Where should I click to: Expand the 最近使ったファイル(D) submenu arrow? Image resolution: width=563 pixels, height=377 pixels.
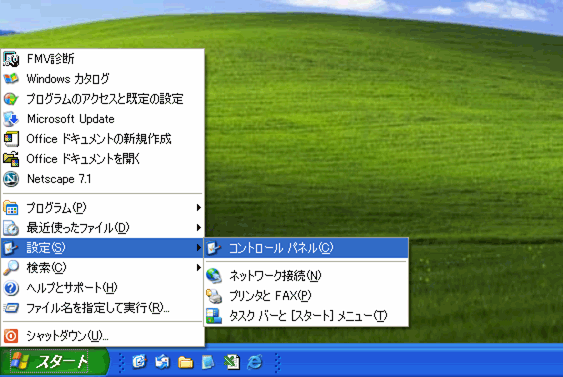(199, 228)
